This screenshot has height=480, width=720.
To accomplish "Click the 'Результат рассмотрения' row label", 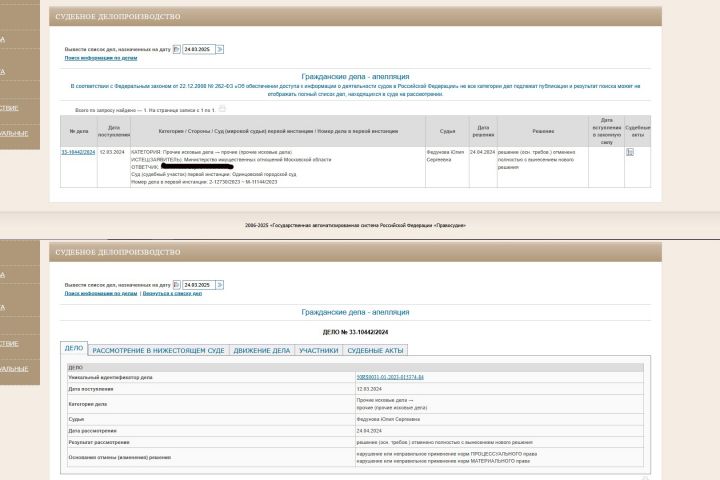I will tap(99, 442).
